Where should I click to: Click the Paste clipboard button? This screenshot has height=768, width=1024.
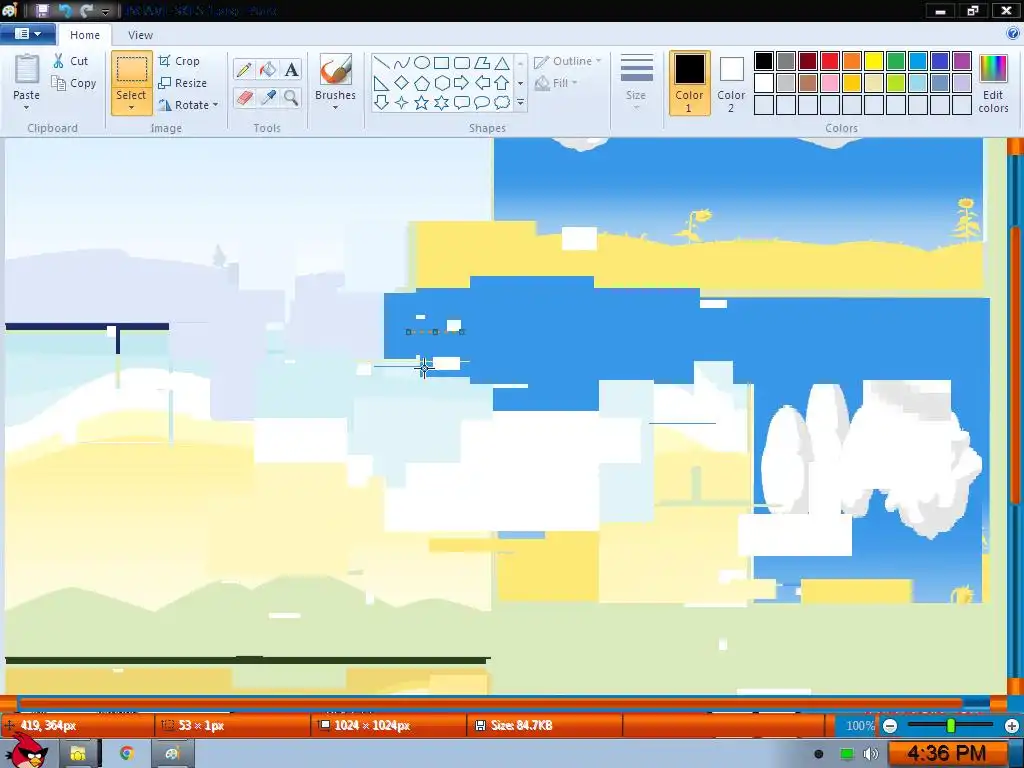(x=27, y=71)
